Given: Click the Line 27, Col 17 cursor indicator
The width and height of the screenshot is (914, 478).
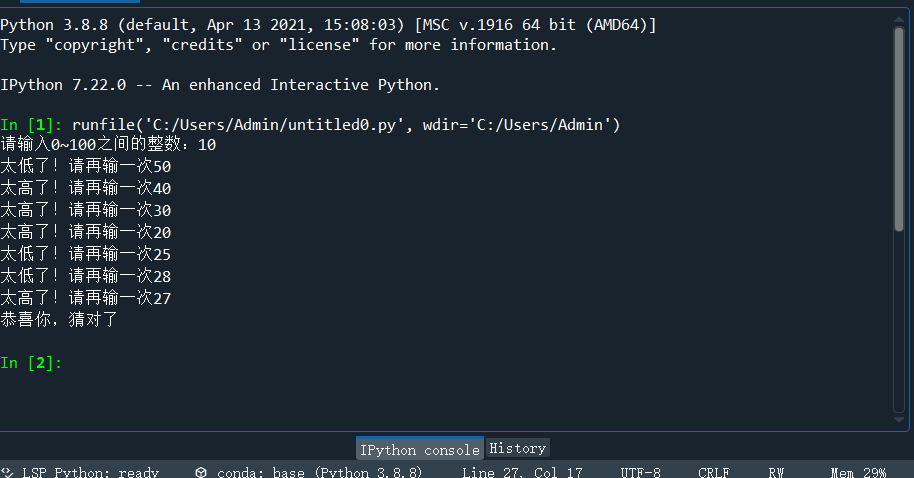Looking at the screenshot, I should click(x=522, y=472).
